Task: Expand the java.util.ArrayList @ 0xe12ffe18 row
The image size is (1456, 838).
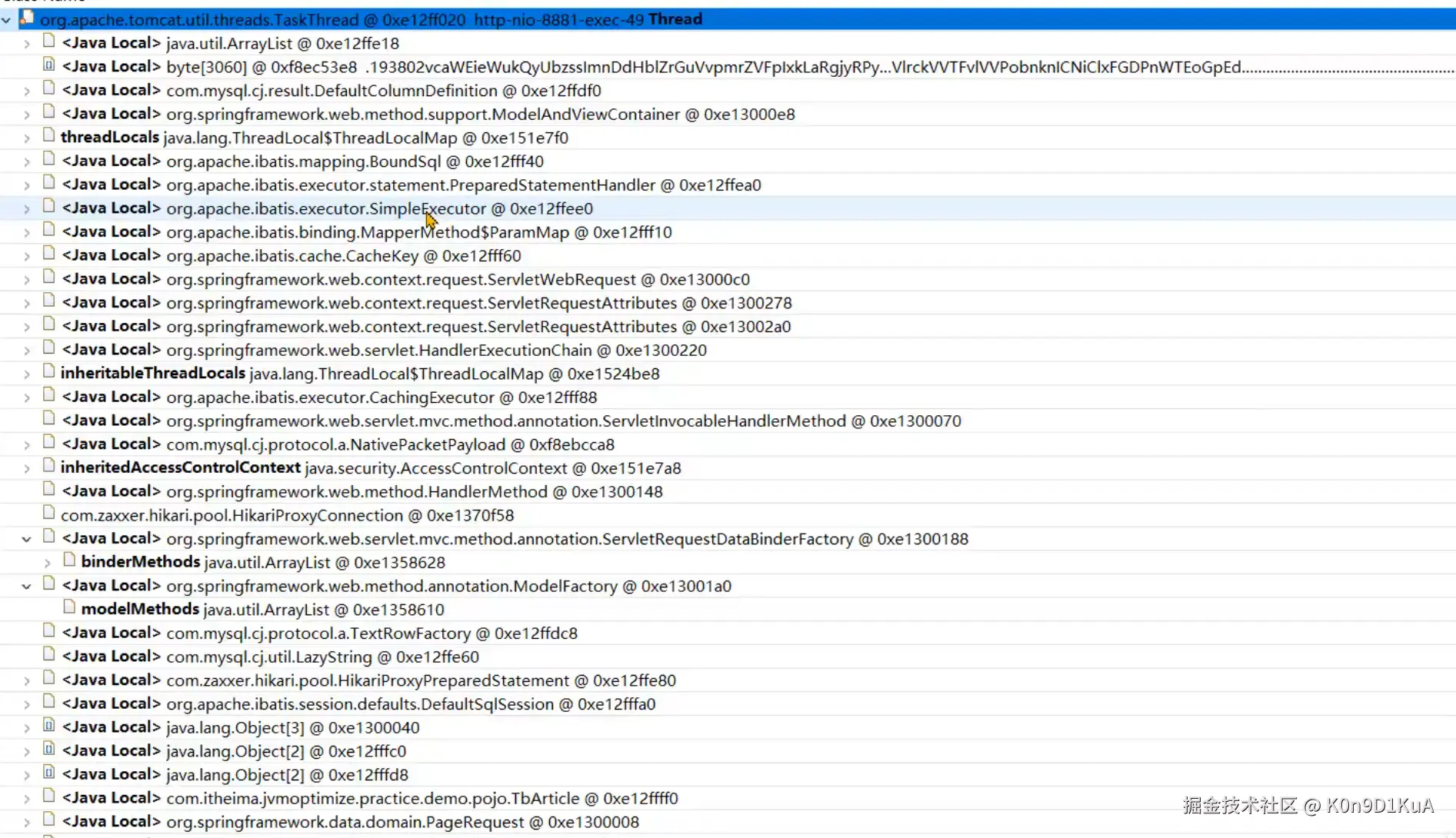Action: click(x=27, y=44)
